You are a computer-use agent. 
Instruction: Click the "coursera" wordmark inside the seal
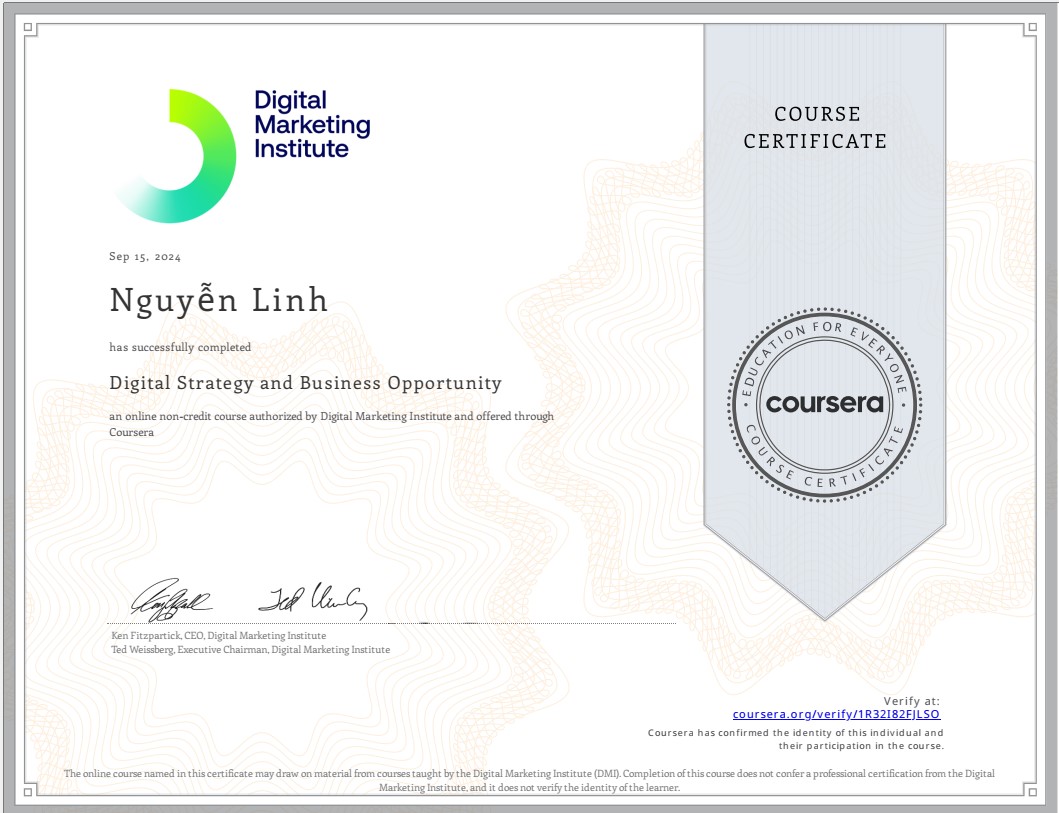(824, 404)
